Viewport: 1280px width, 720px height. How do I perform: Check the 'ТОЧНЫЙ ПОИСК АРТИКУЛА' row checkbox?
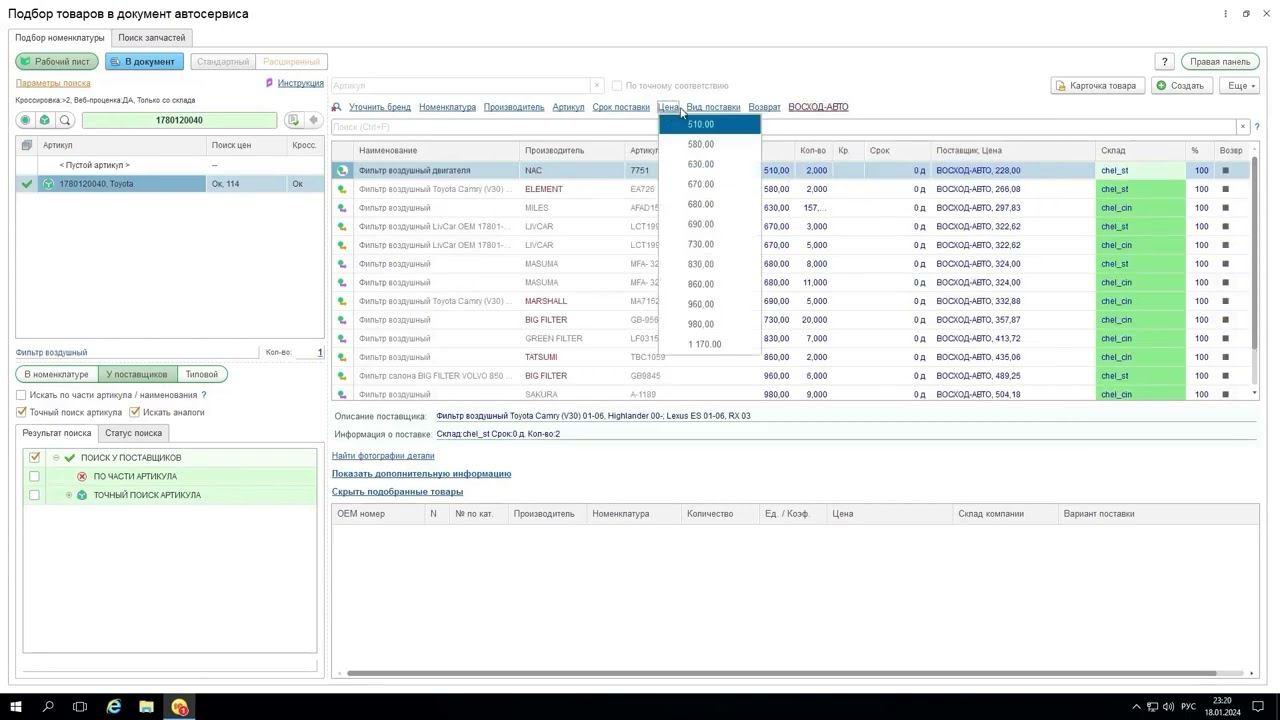tap(34, 496)
